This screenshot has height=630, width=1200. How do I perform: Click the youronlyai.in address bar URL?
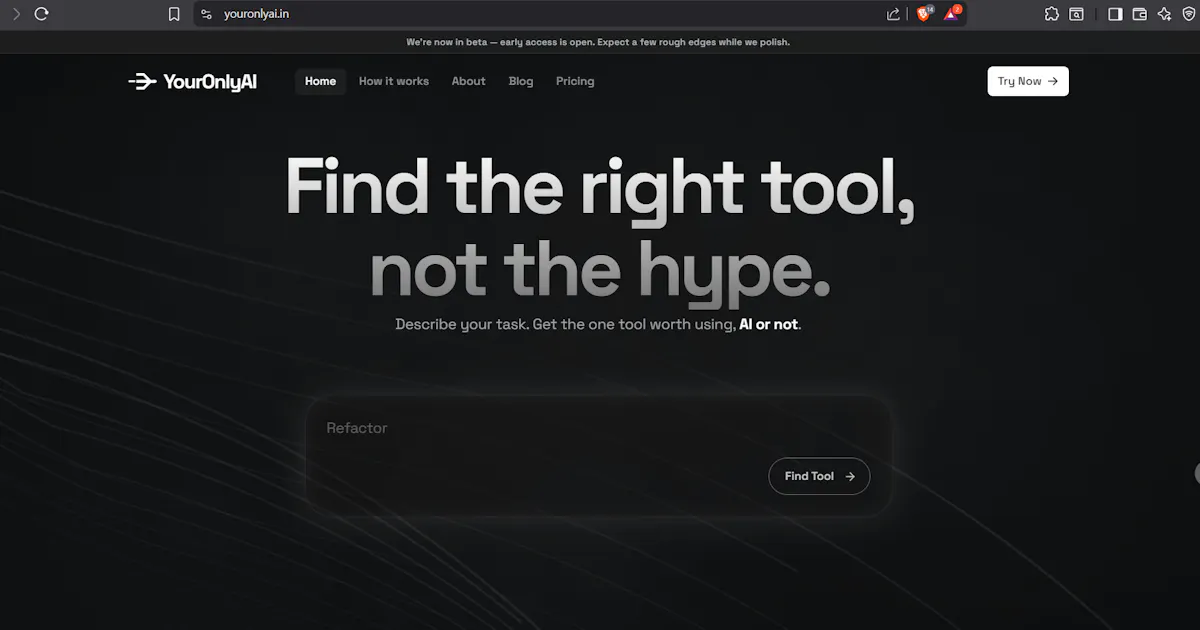(257, 14)
